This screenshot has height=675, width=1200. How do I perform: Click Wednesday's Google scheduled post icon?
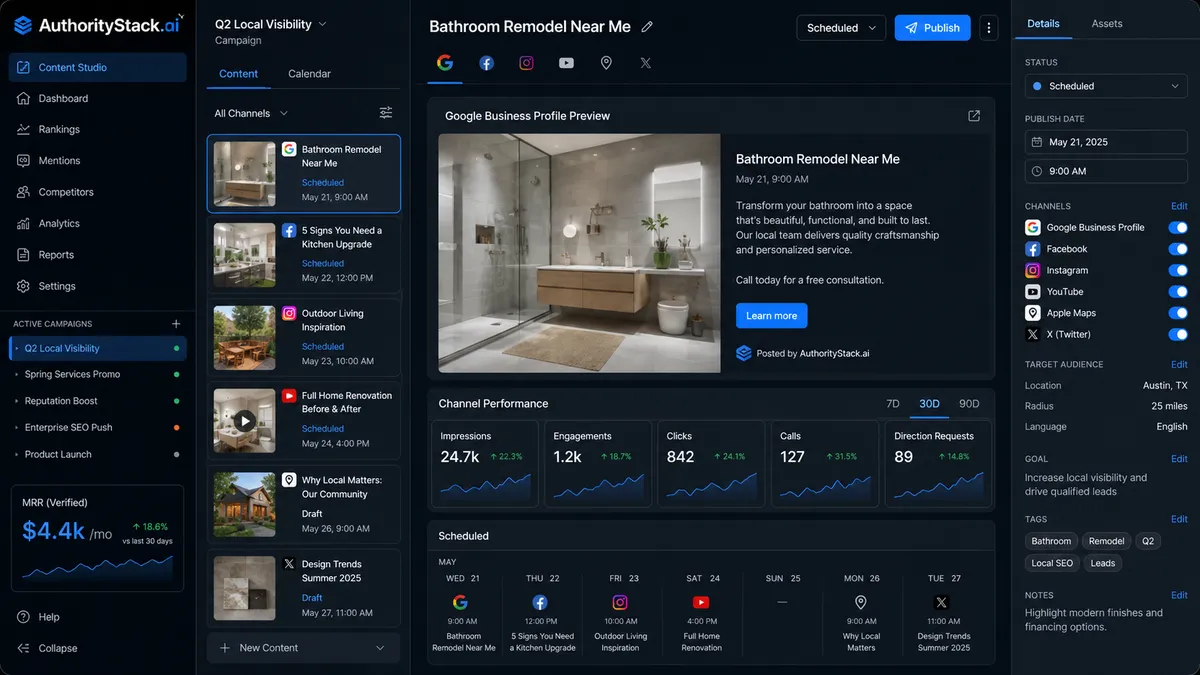[460, 602]
